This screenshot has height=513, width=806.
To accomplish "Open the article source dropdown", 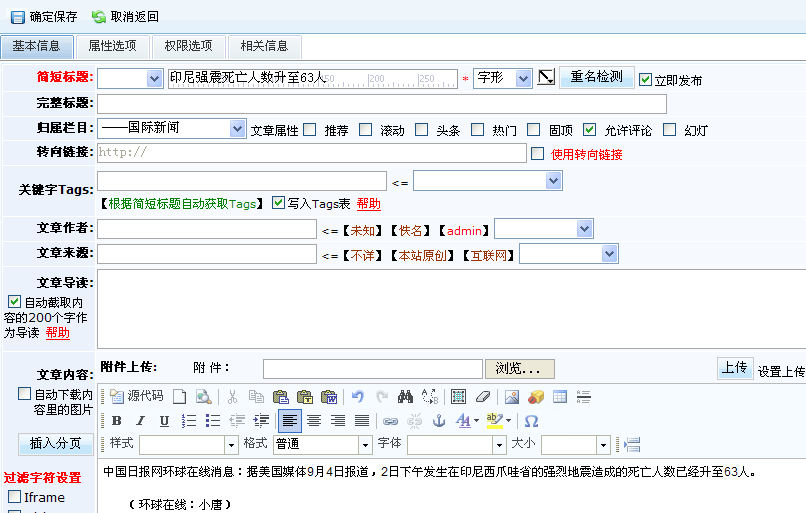I will pyautogui.click(x=569, y=253).
